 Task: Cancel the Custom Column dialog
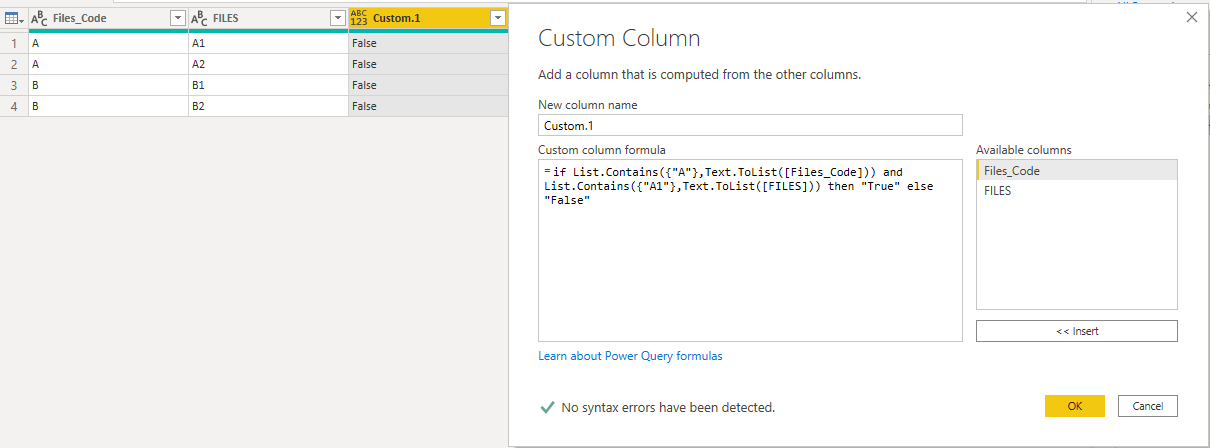[1148, 406]
